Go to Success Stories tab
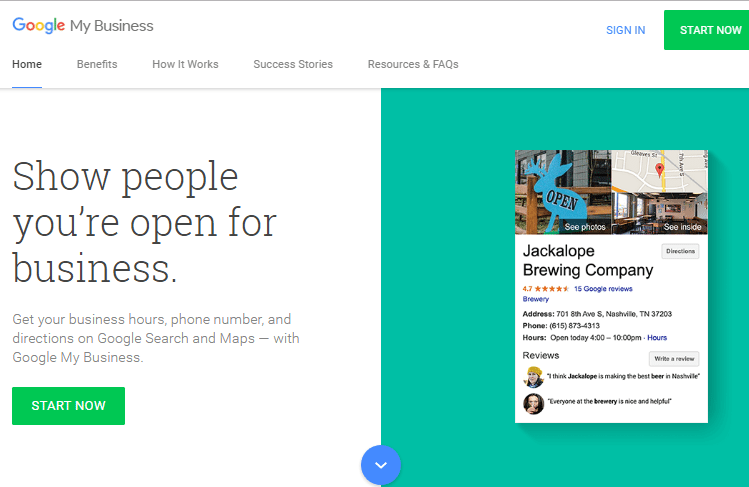The width and height of the screenshot is (749, 487). pyautogui.click(x=293, y=64)
